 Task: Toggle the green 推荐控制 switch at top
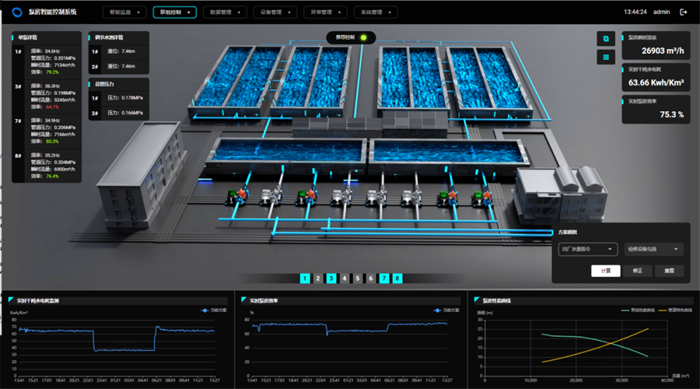[x=363, y=38]
